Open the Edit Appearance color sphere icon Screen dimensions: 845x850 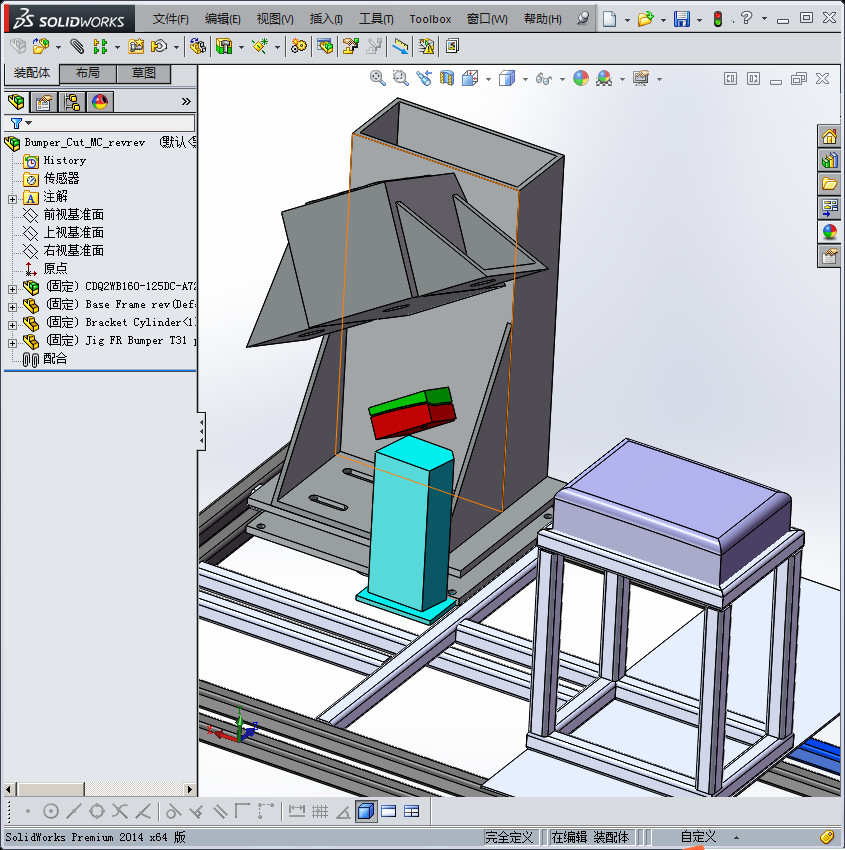pos(581,78)
